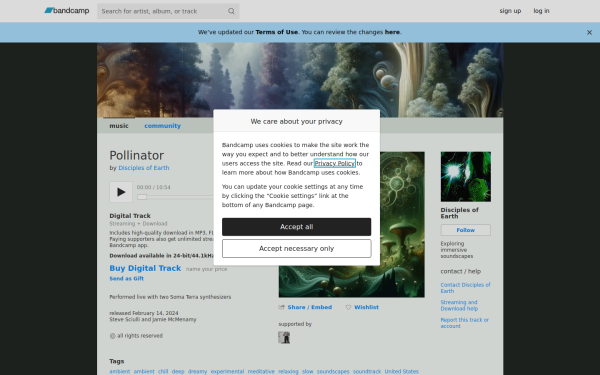The width and height of the screenshot is (600, 375).
Task: Open the meditative tag
Action: click(x=261, y=372)
